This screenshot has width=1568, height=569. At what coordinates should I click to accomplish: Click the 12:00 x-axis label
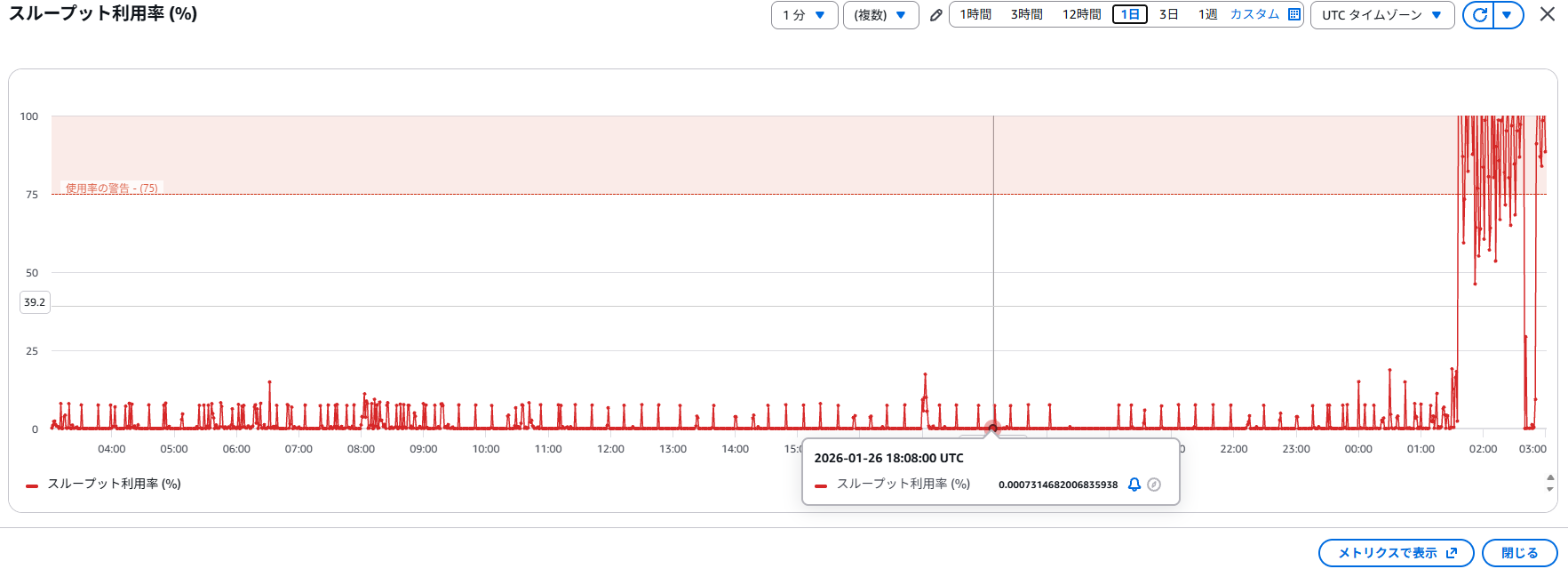tap(610, 449)
